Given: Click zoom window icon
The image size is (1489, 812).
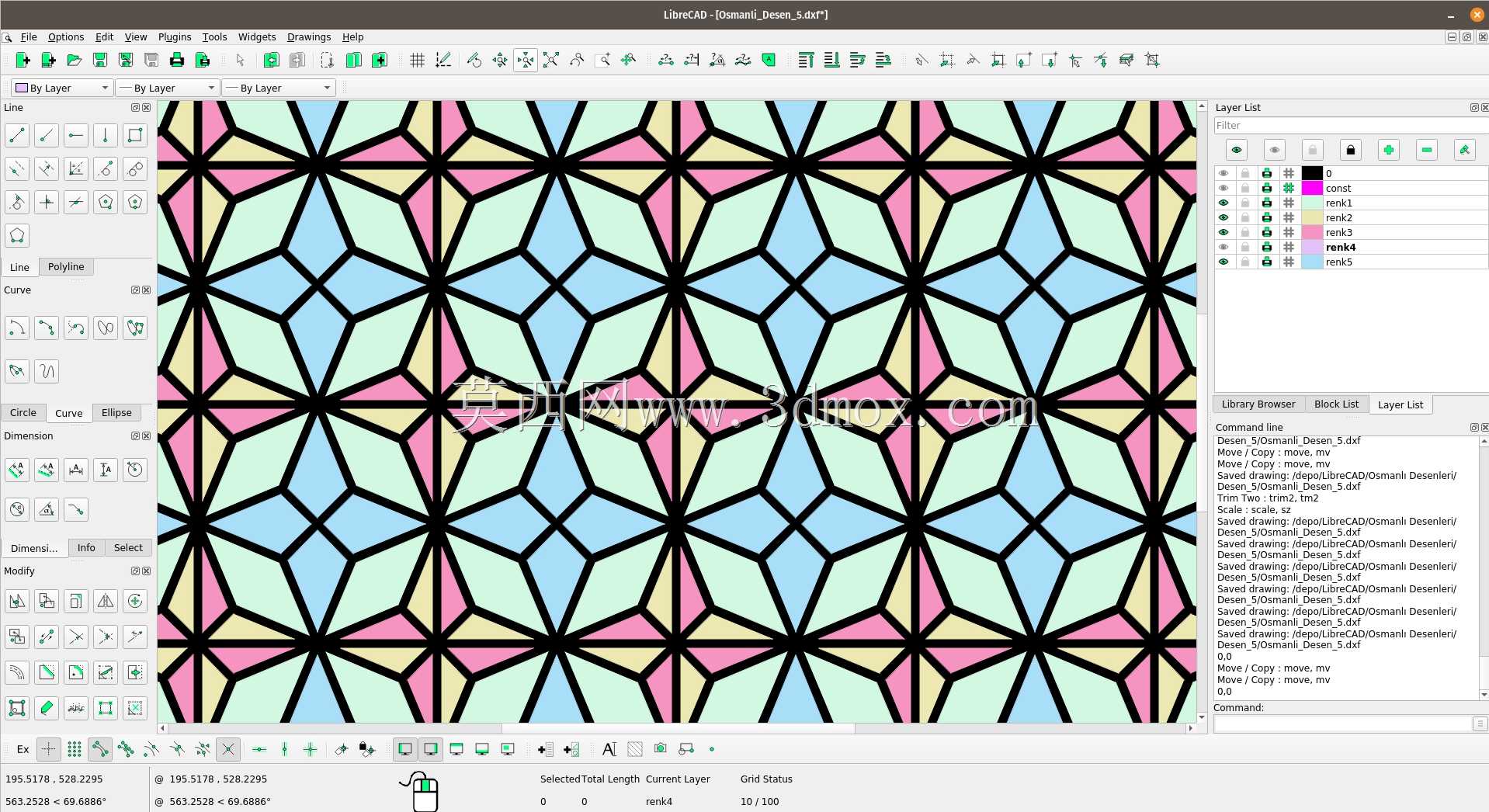Looking at the screenshot, I should point(602,60).
